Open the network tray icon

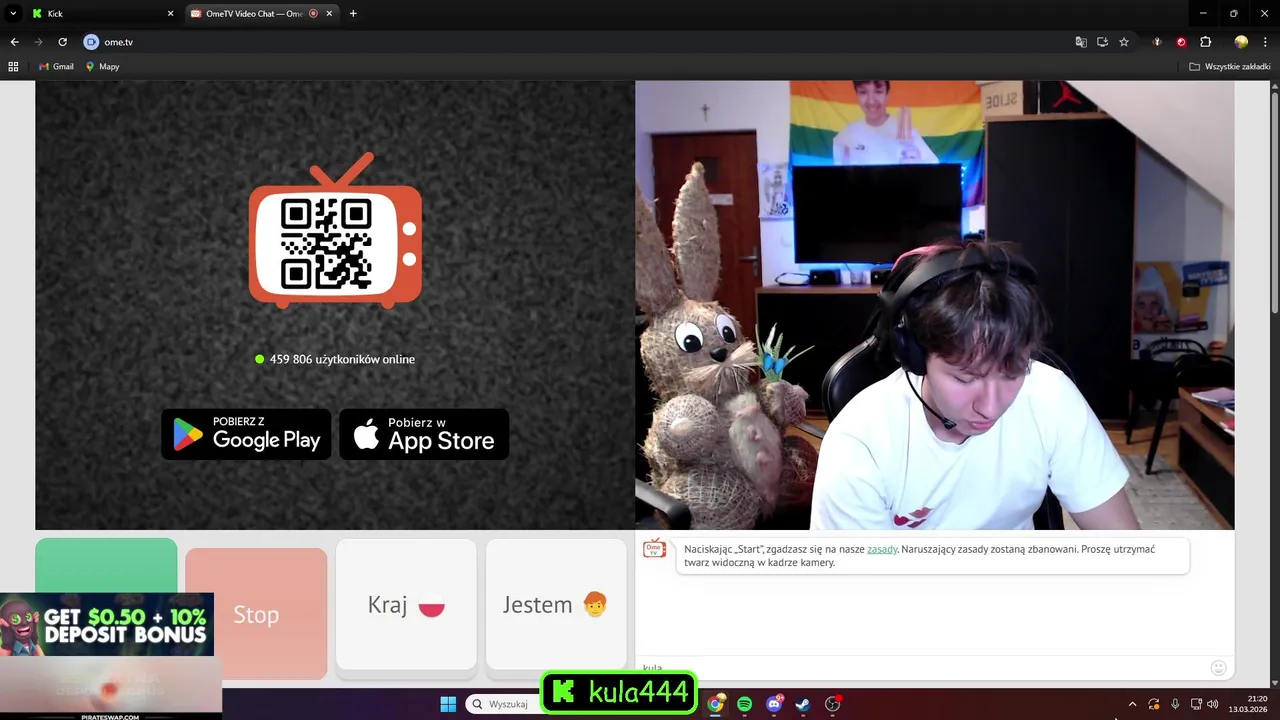click(1197, 704)
